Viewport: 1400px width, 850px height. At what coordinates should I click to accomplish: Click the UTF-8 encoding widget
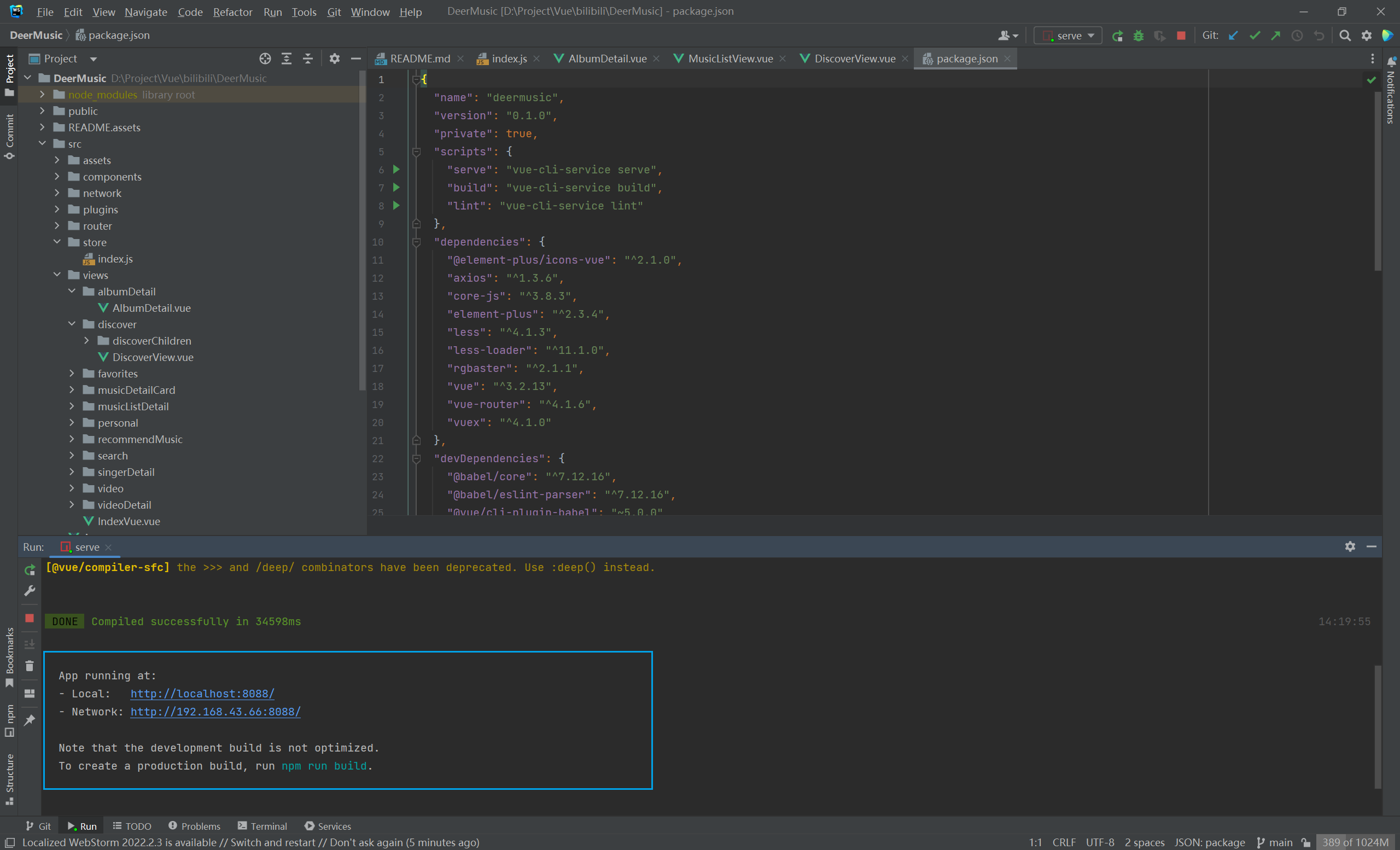[1100, 842]
